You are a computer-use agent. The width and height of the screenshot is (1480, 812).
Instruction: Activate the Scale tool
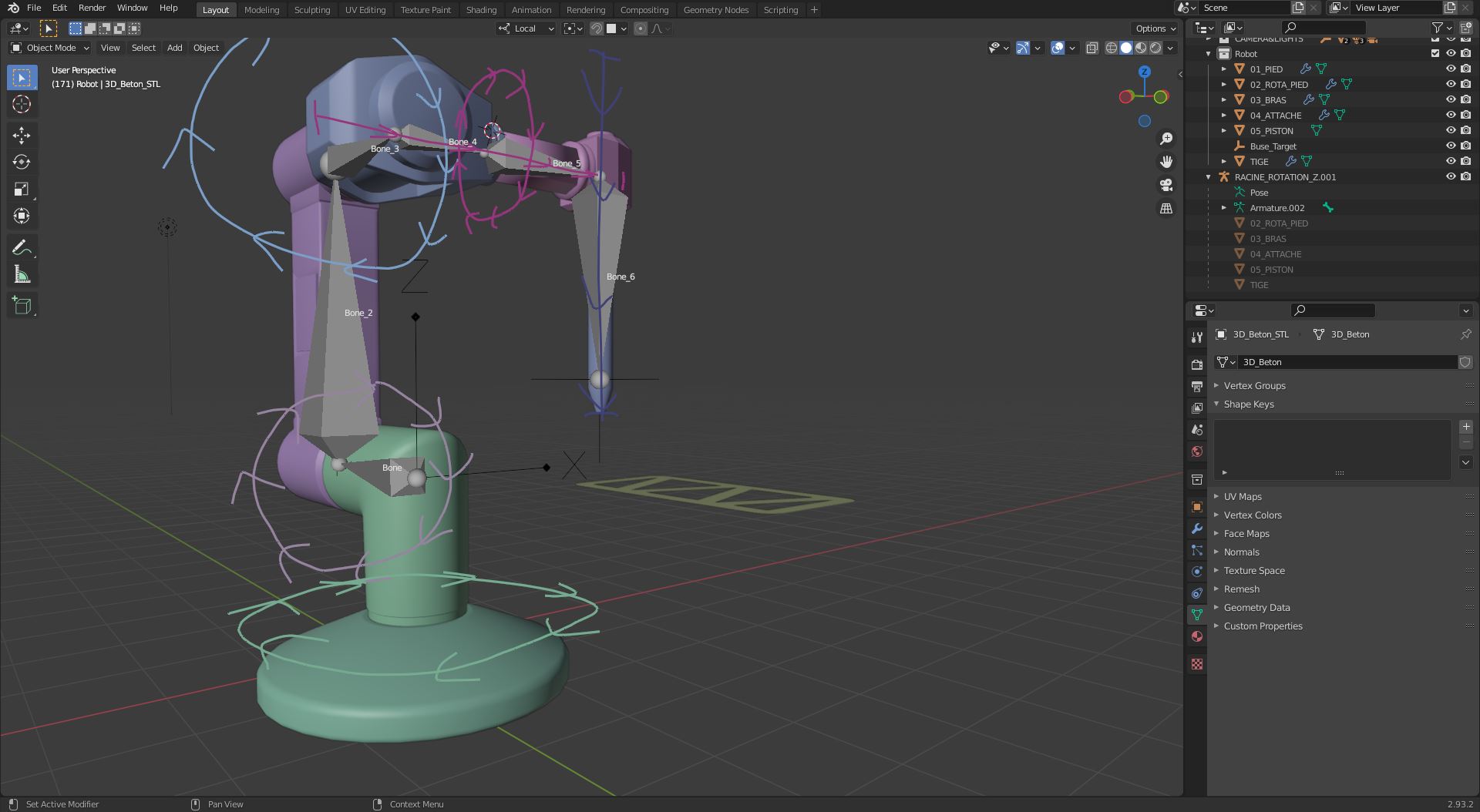(22, 189)
